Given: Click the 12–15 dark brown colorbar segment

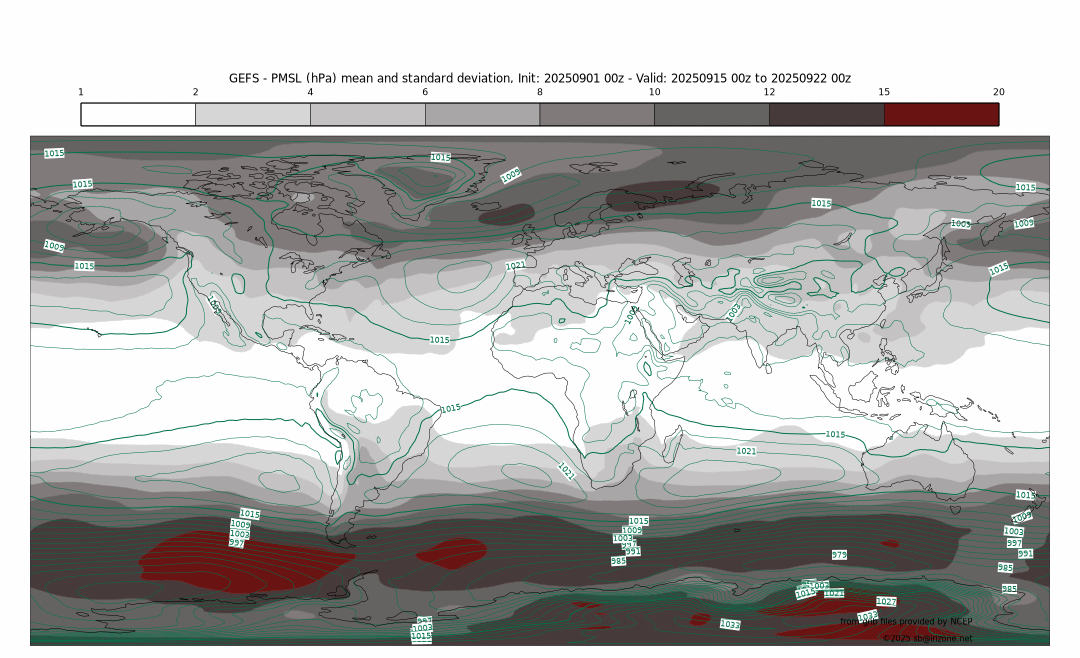Looking at the screenshot, I should (x=826, y=114).
